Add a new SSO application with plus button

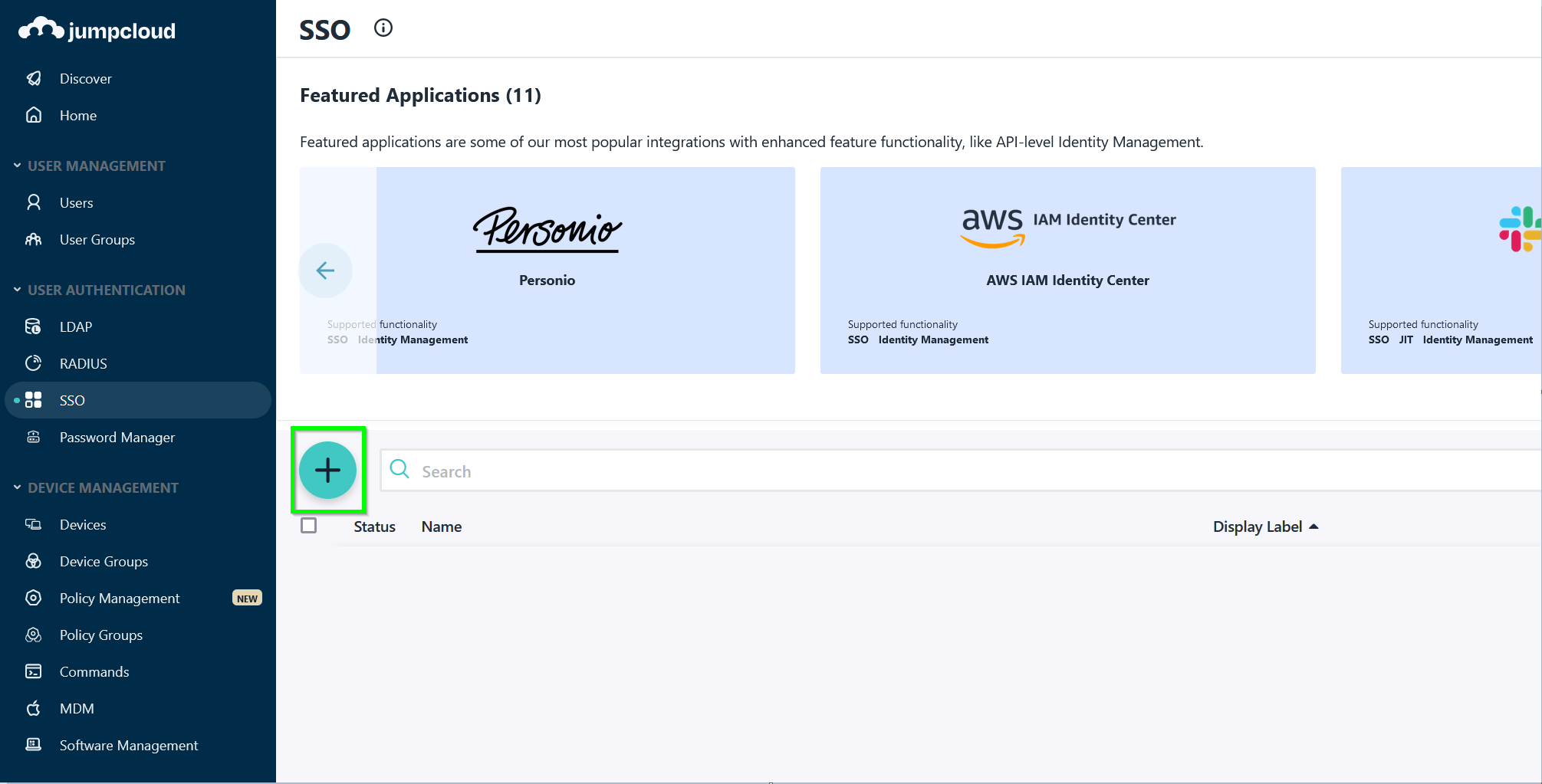(x=327, y=470)
